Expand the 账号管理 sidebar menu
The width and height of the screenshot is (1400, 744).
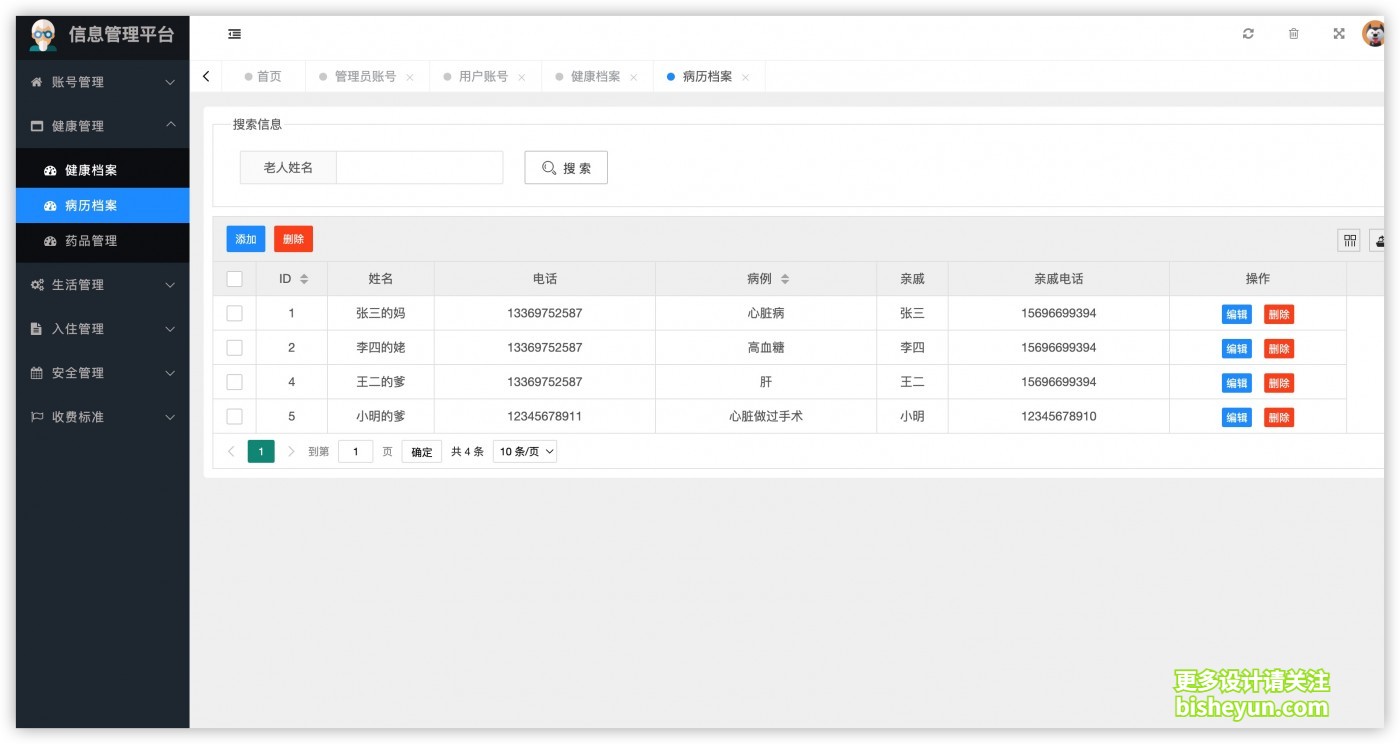coord(102,82)
